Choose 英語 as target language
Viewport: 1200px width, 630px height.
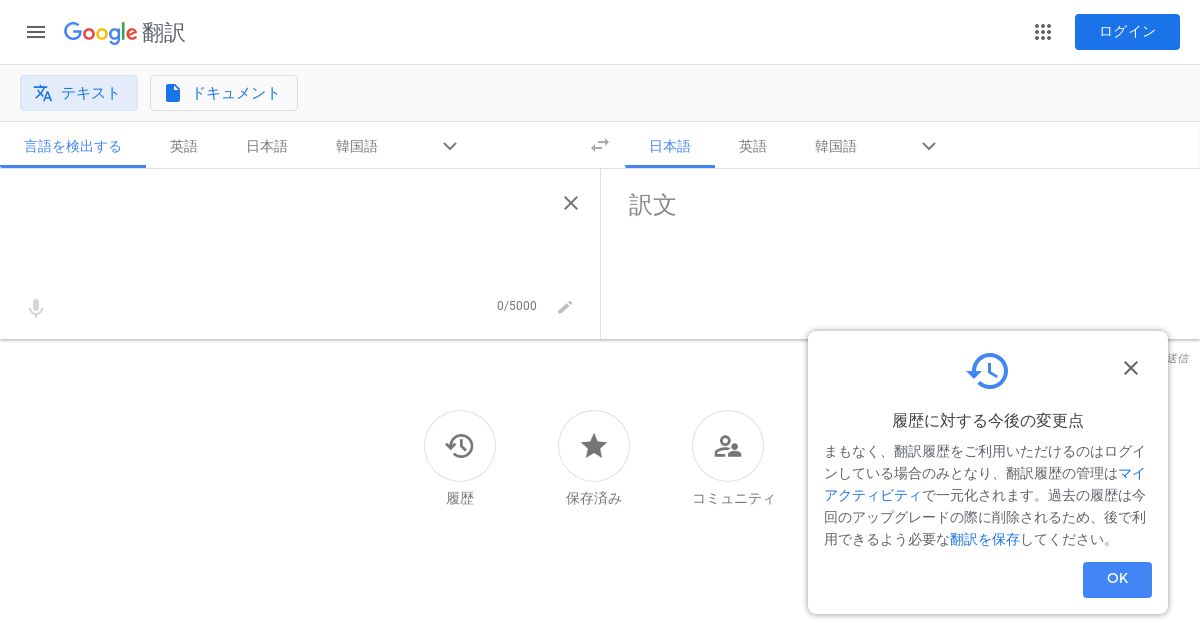(753, 146)
